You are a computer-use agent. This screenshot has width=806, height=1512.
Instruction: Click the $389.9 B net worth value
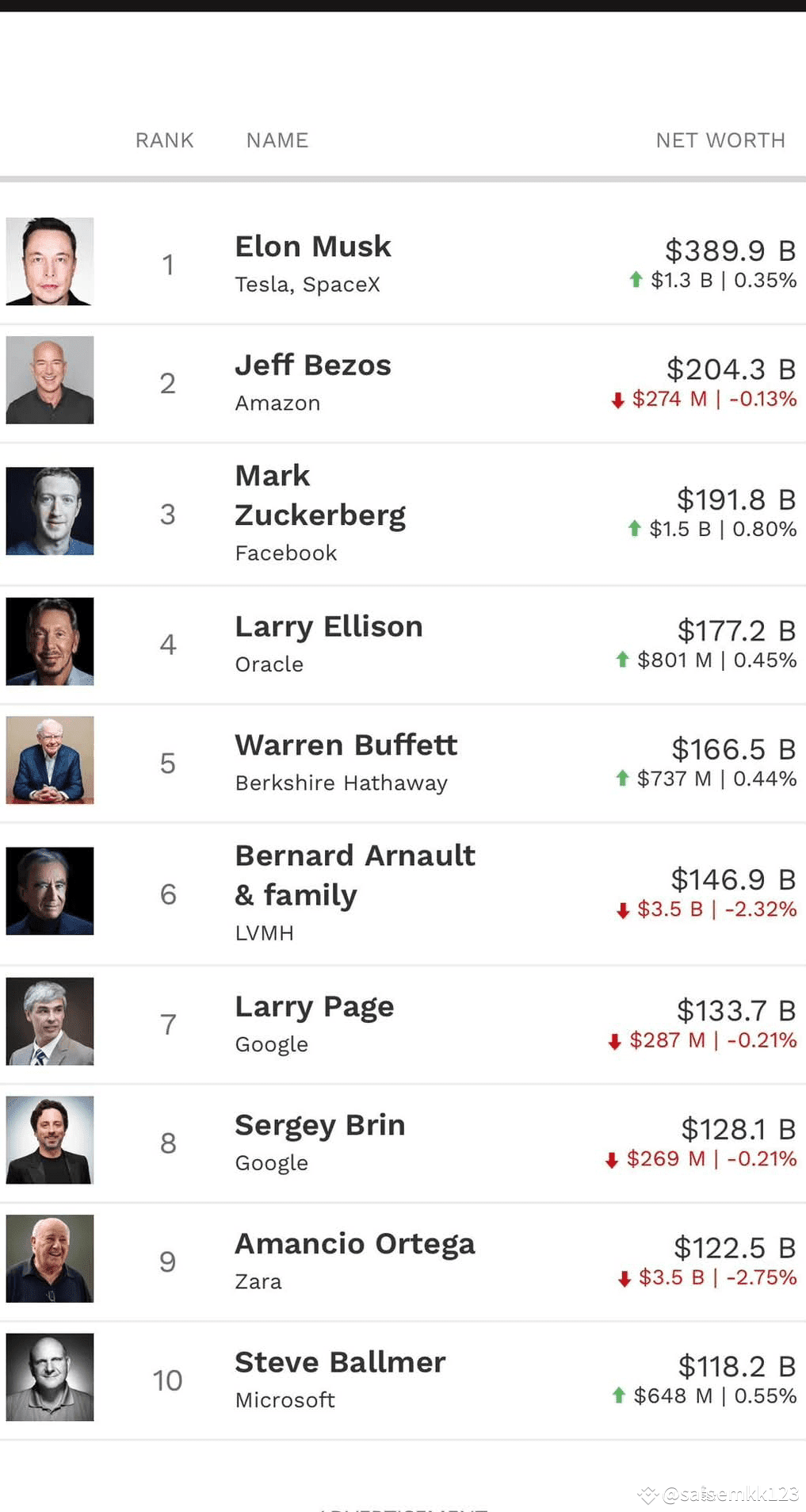point(730,251)
